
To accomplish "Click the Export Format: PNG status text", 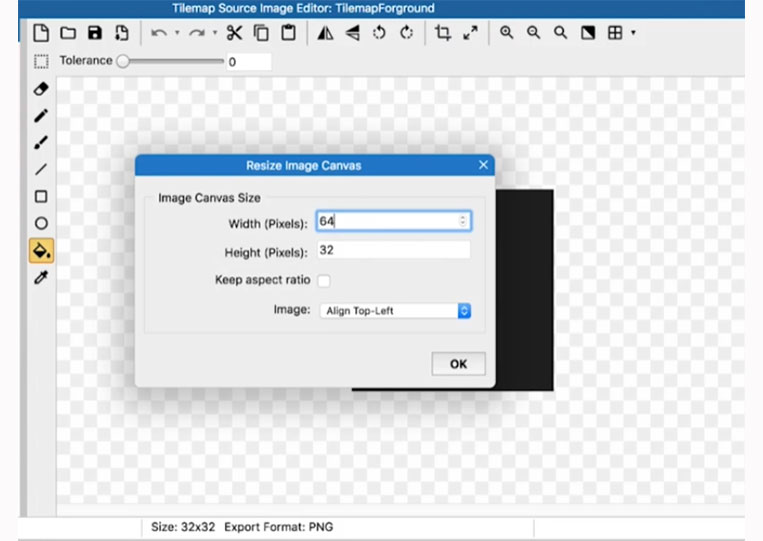I will [279, 527].
